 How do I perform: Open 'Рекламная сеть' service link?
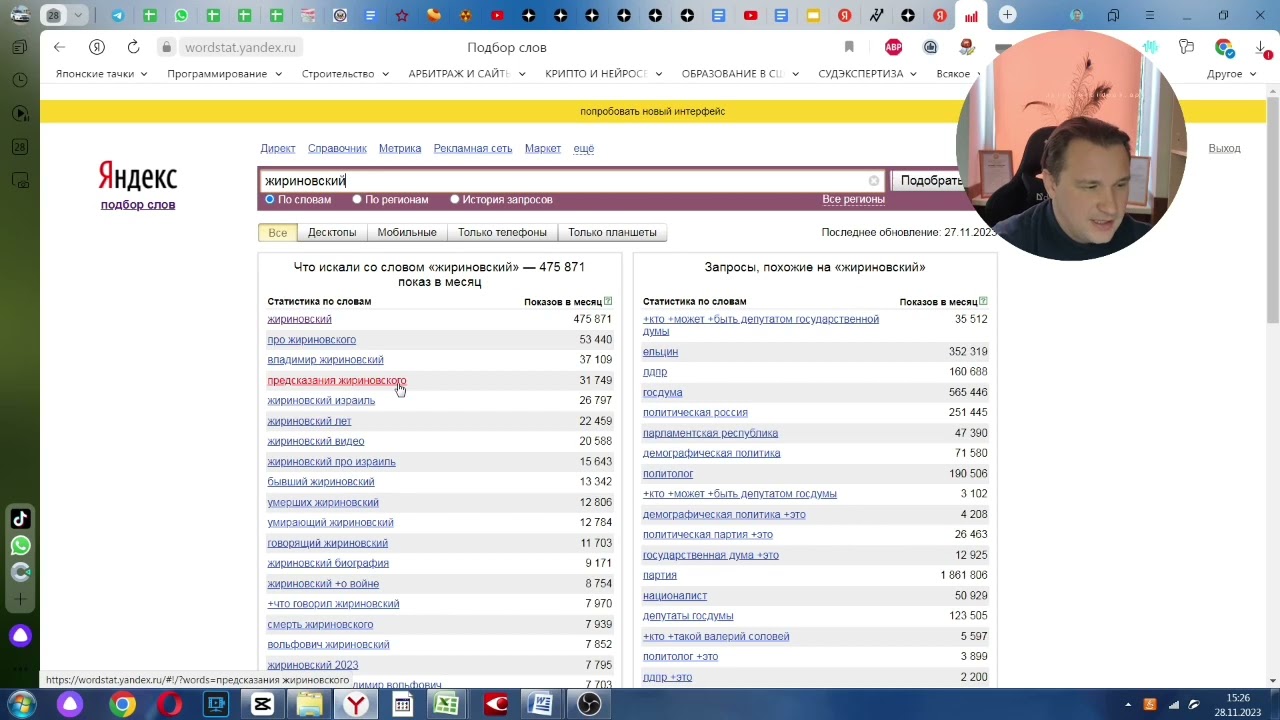tap(473, 148)
